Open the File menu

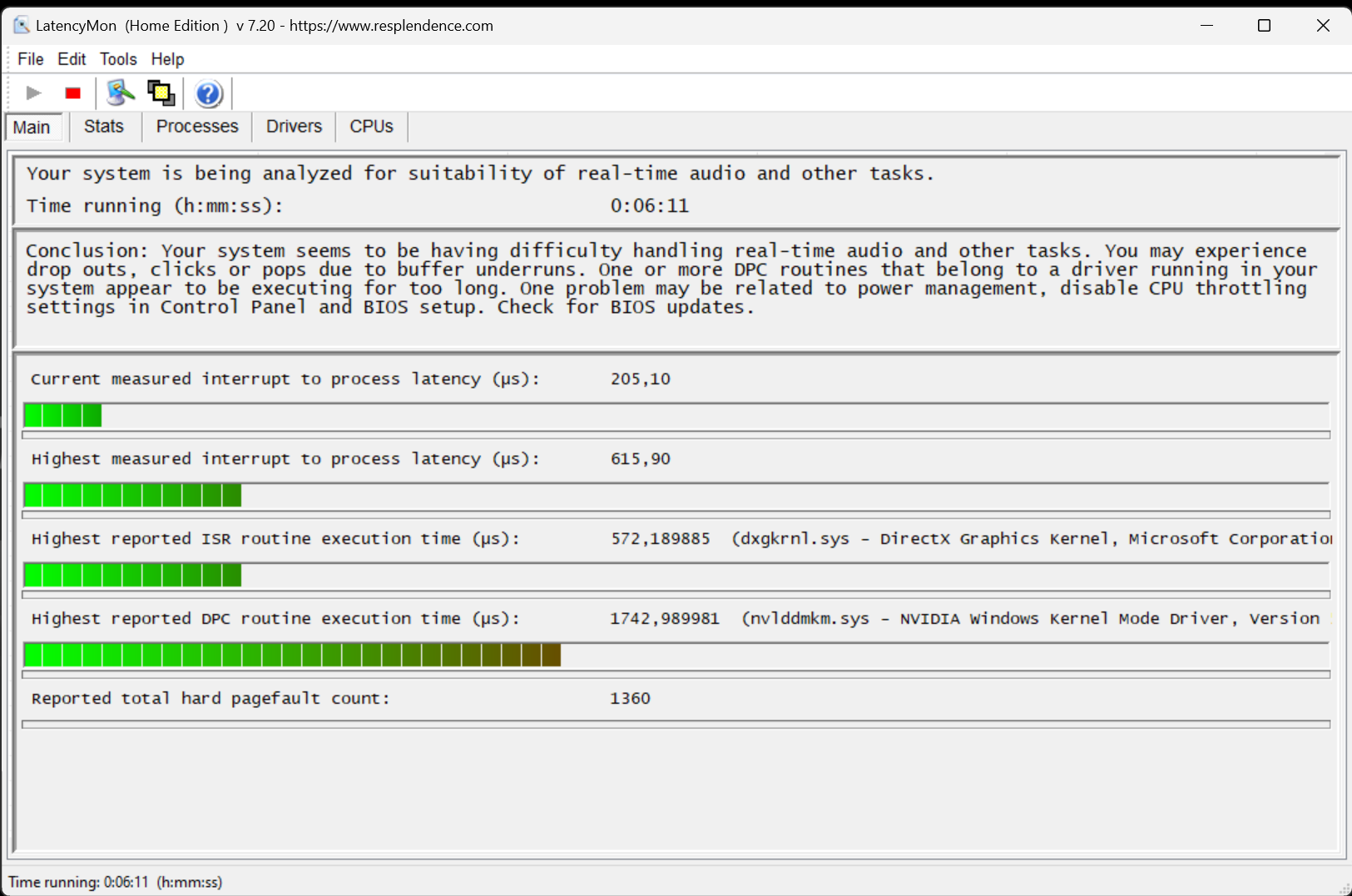pos(30,59)
